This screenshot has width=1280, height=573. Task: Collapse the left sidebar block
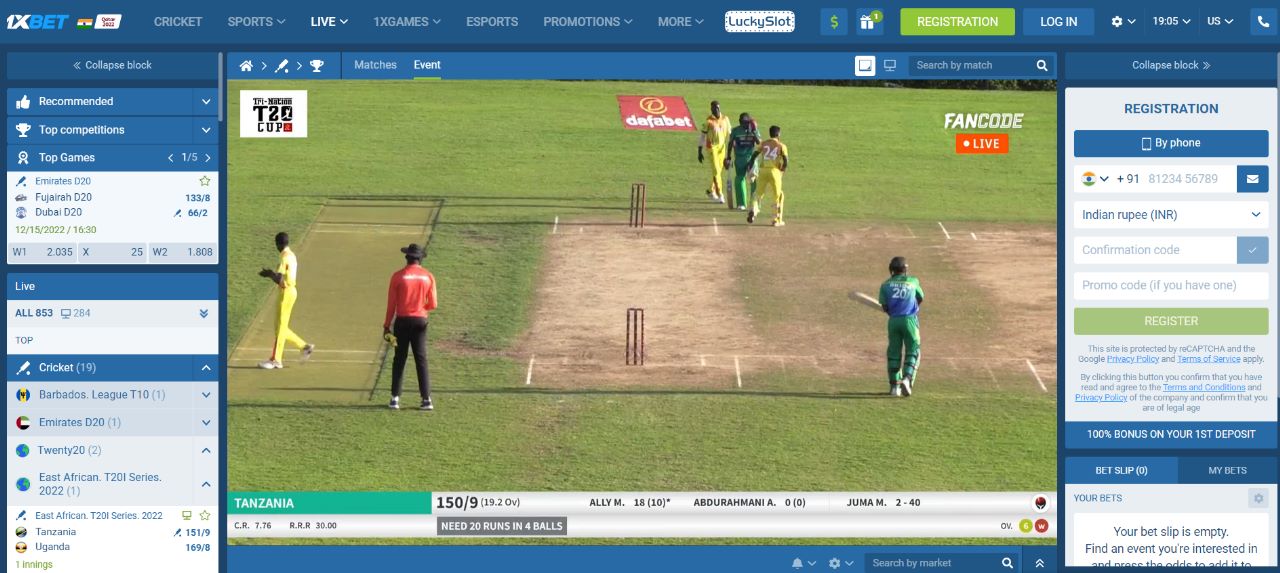tap(112, 65)
